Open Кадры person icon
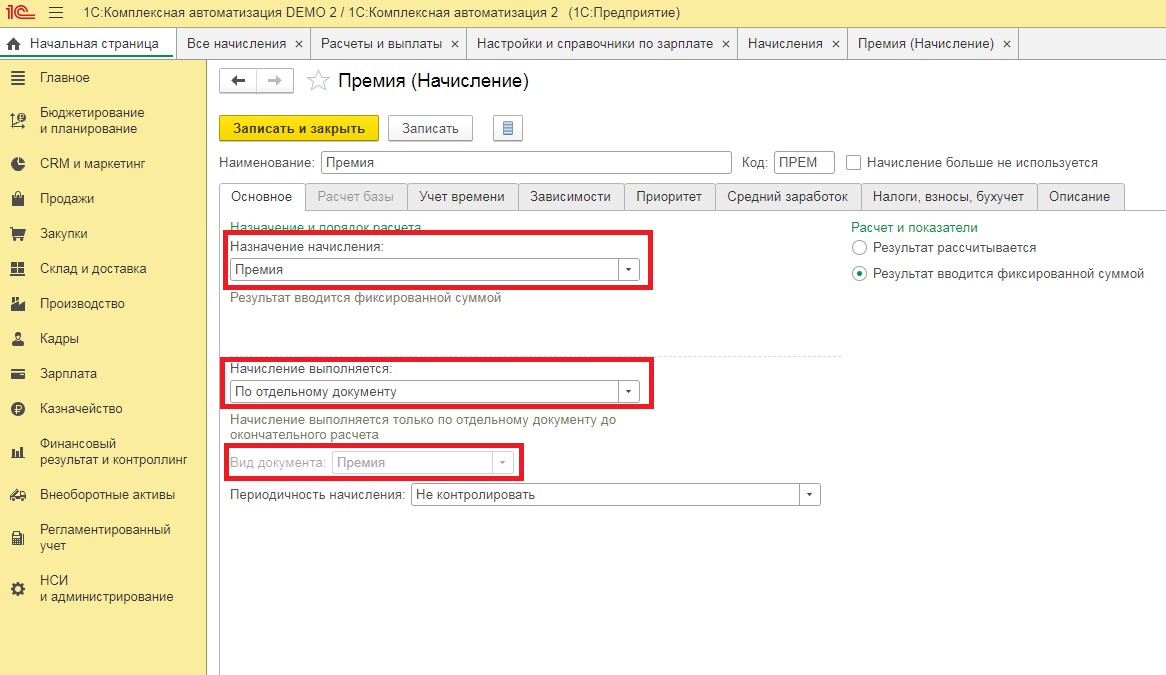The height and width of the screenshot is (675, 1166). 18,338
